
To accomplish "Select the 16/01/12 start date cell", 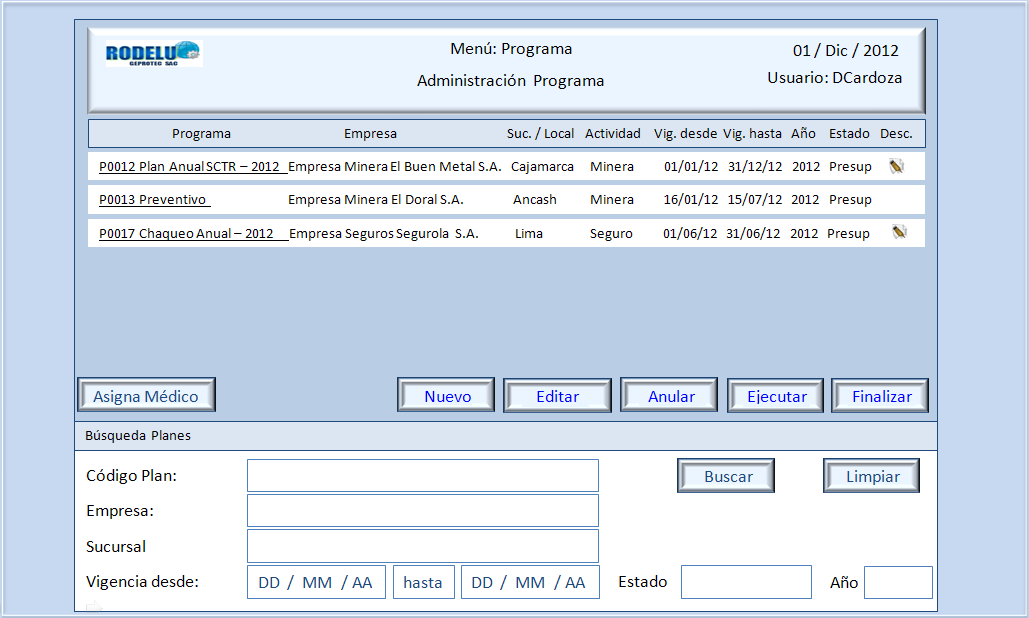I will [x=691, y=199].
